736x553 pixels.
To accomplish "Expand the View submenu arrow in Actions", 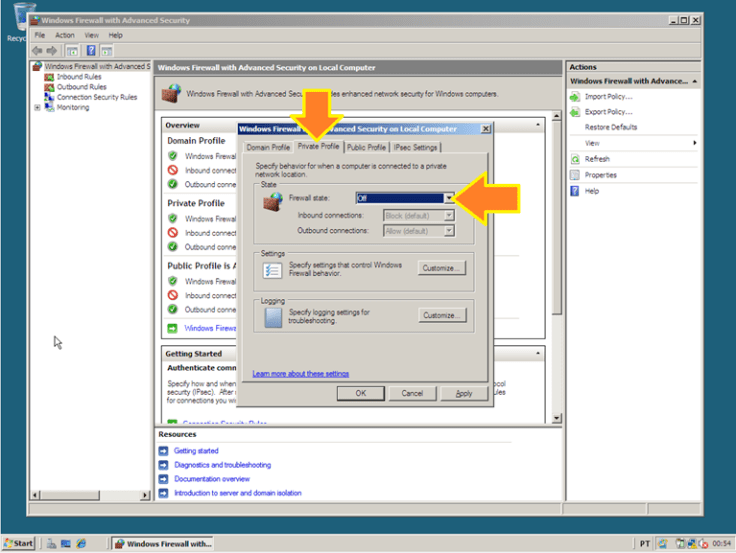I will tap(695, 143).
